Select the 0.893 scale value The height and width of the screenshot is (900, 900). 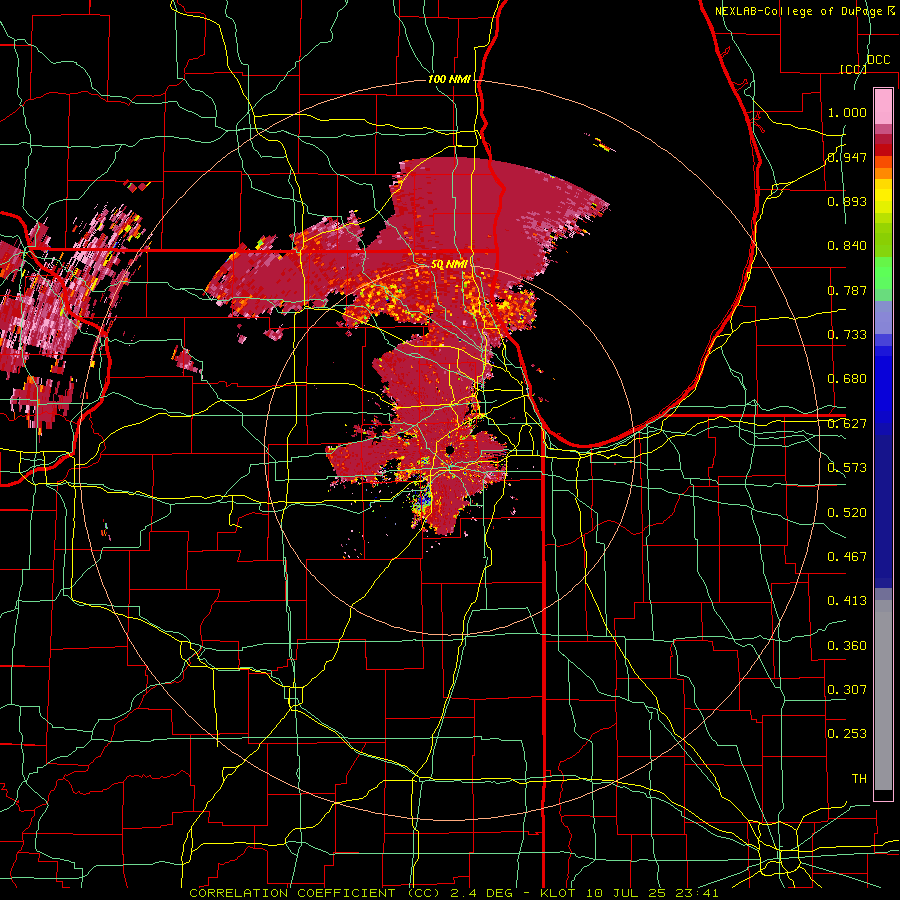coord(847,201)
